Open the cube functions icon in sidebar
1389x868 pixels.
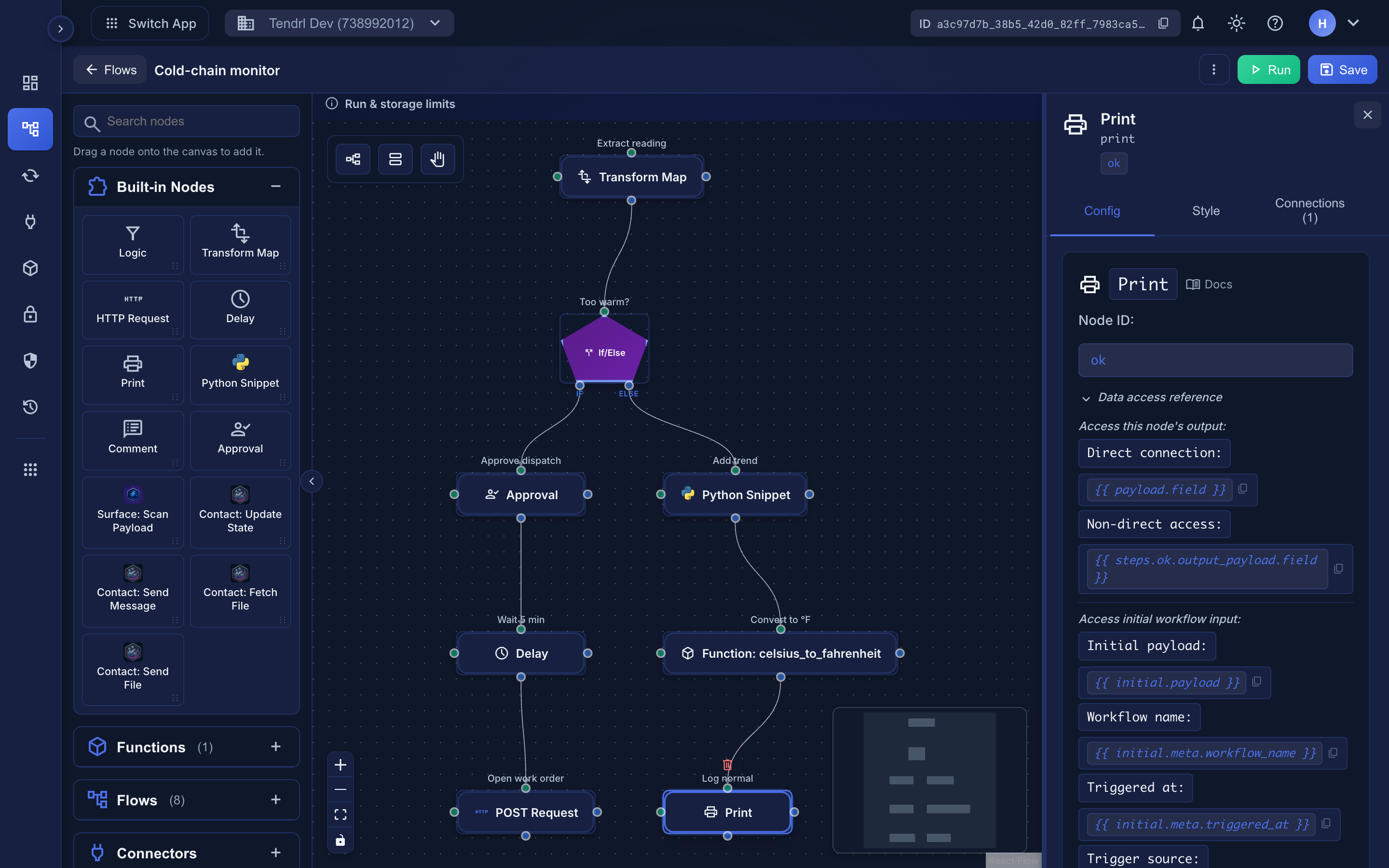(x=30, y=268)
